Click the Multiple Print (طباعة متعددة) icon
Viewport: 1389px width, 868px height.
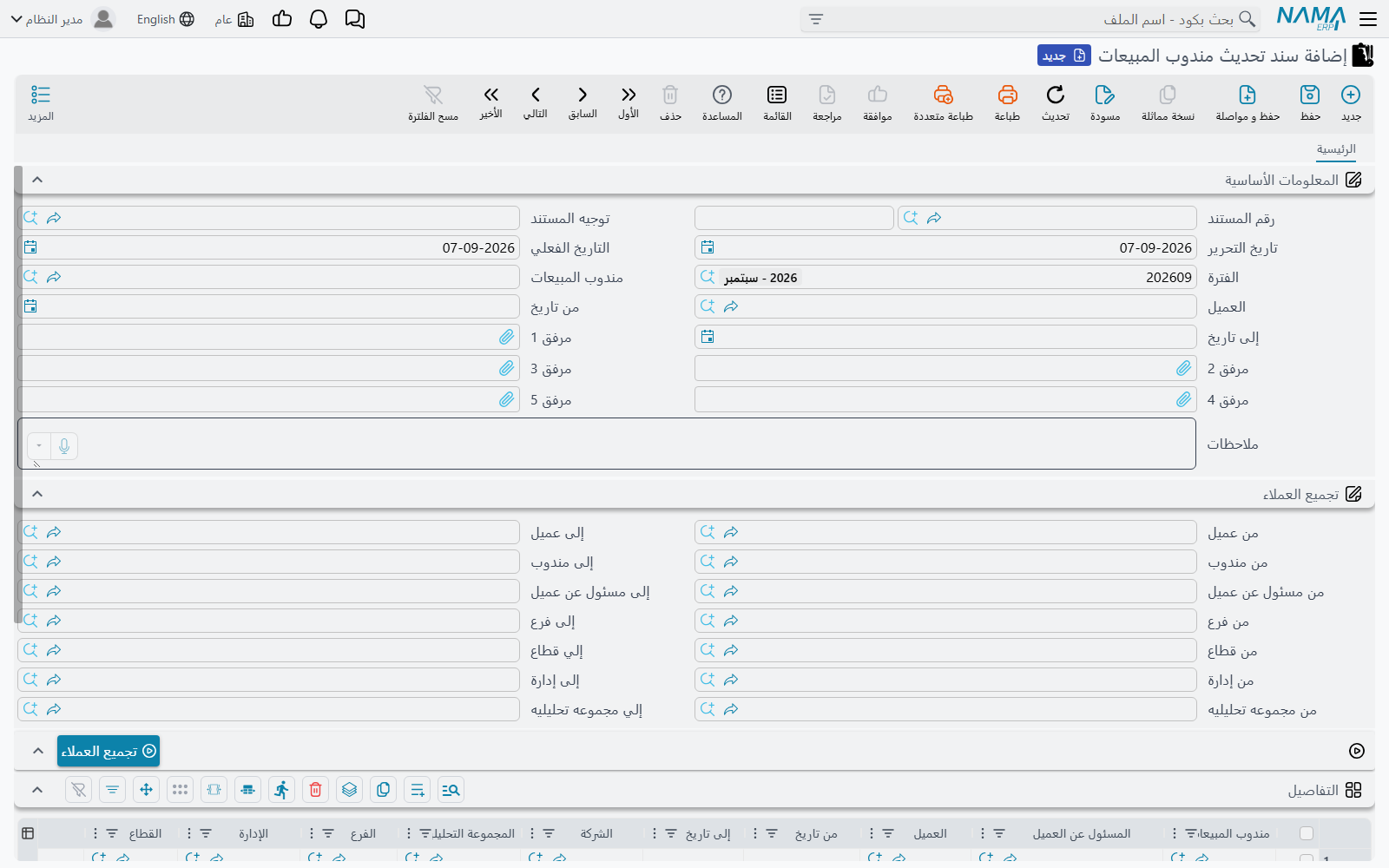[x=944, y=95]
